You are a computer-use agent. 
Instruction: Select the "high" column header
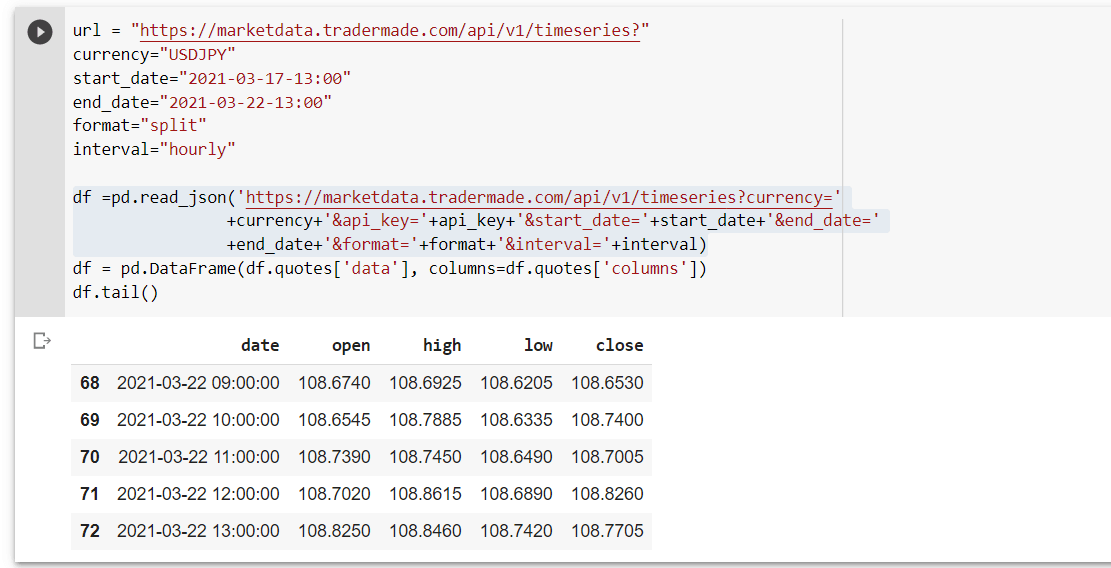tap(442, 345)
